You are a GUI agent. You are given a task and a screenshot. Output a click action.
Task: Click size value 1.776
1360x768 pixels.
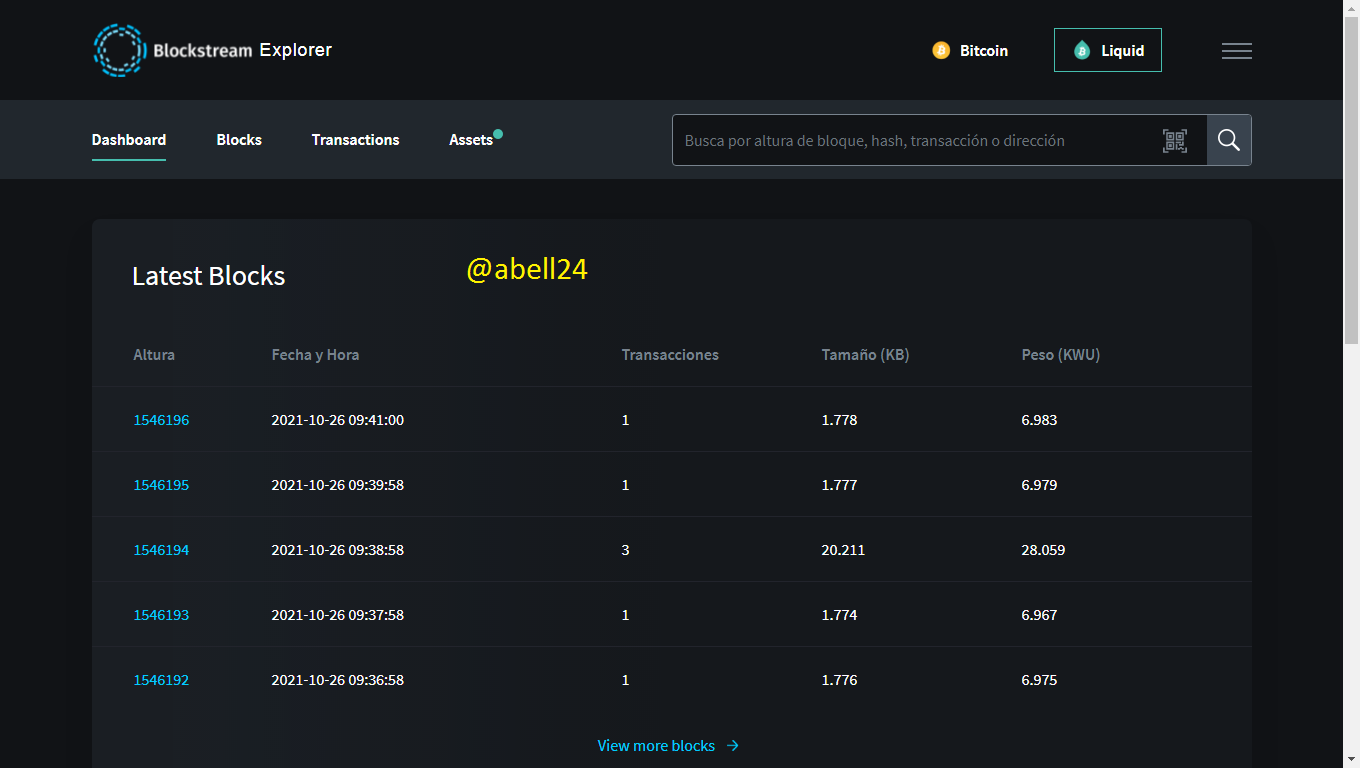[x=839, y=680]
